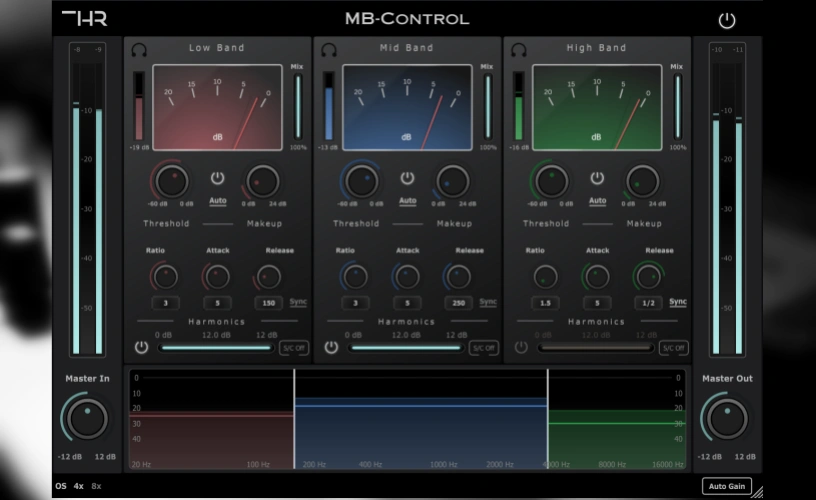Toggle Mid Band compressor power button
Screen dimensions: 816x500
407,178
